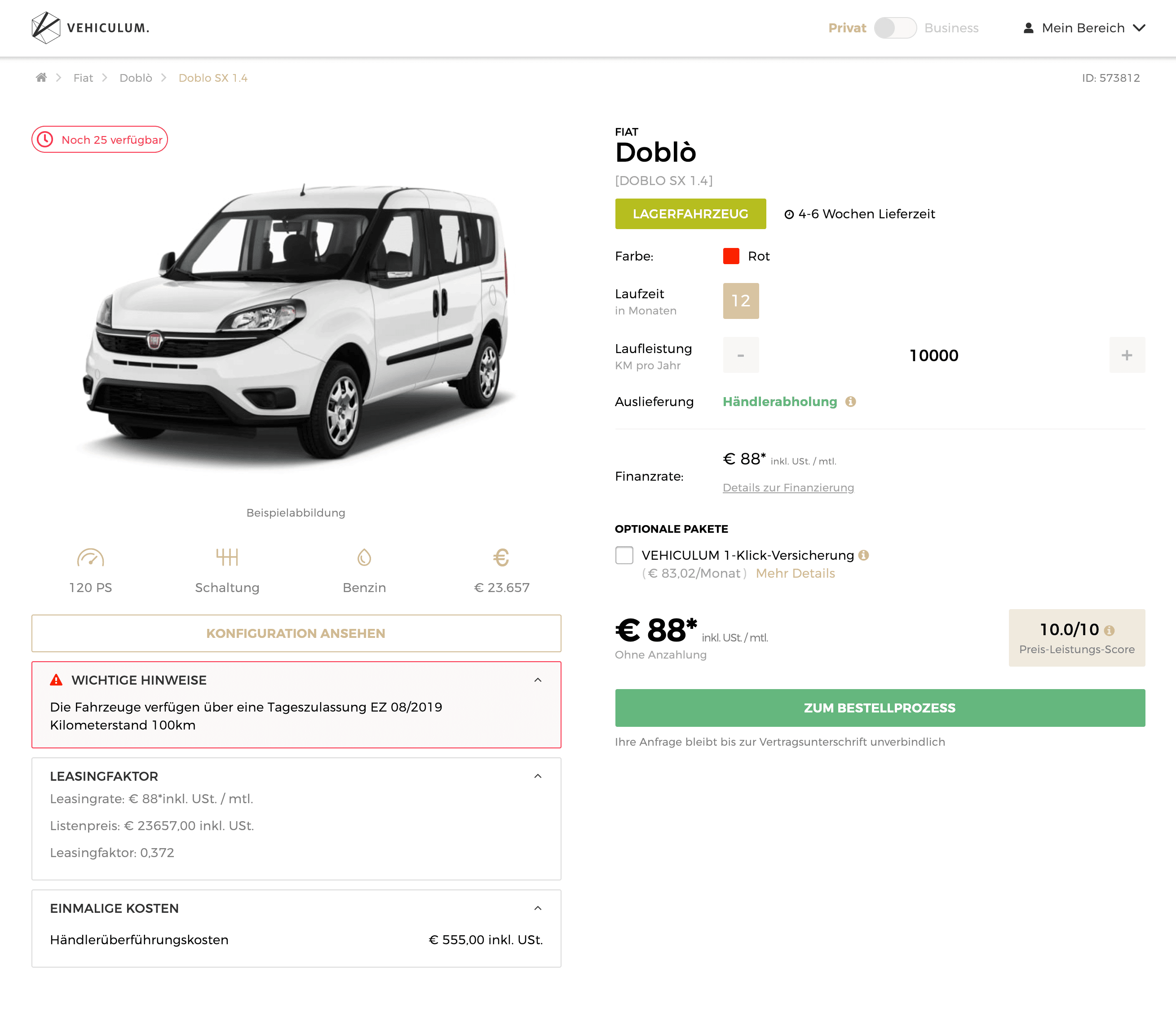Open the Fiat breadcrumb
The image size is (1176, 1026).
click(83, 78)
